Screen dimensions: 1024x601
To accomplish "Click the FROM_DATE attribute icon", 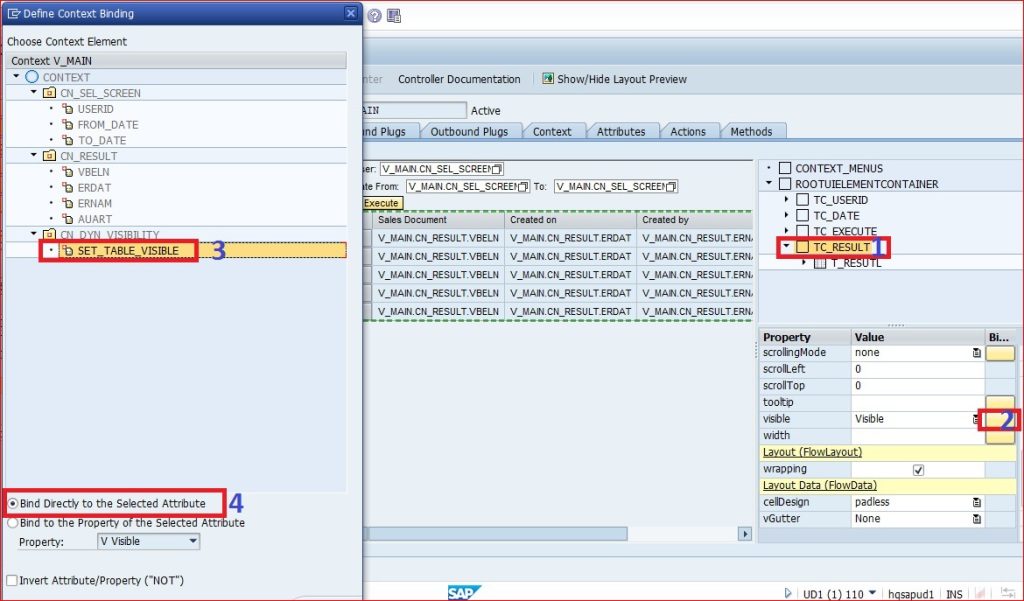I will (x=67, y=125).
